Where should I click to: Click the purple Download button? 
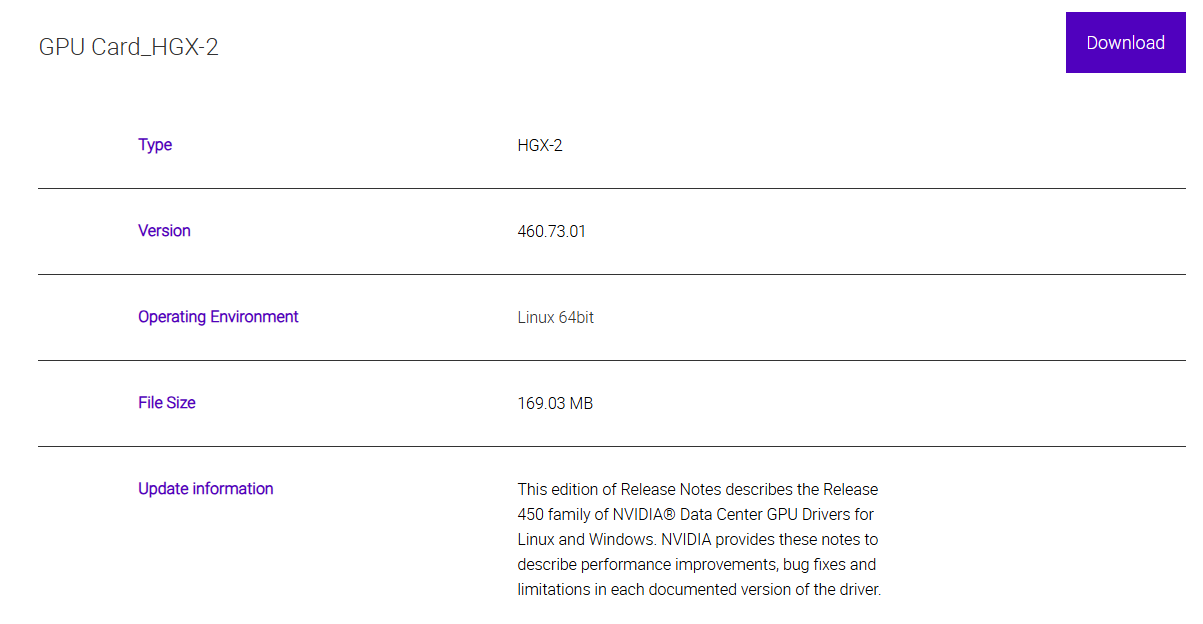(1125, 43)
